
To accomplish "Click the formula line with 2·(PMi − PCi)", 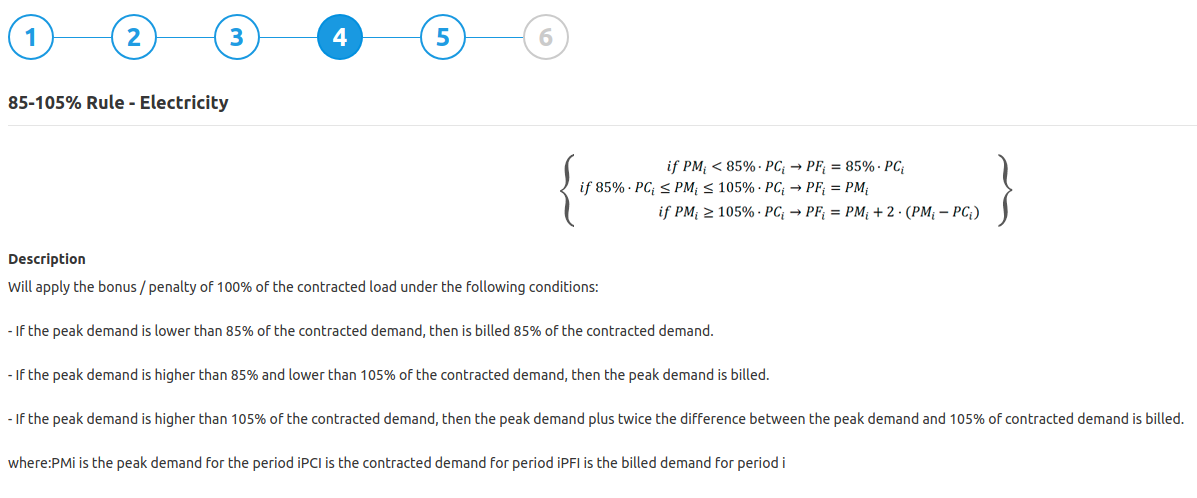I will point(819,213).
